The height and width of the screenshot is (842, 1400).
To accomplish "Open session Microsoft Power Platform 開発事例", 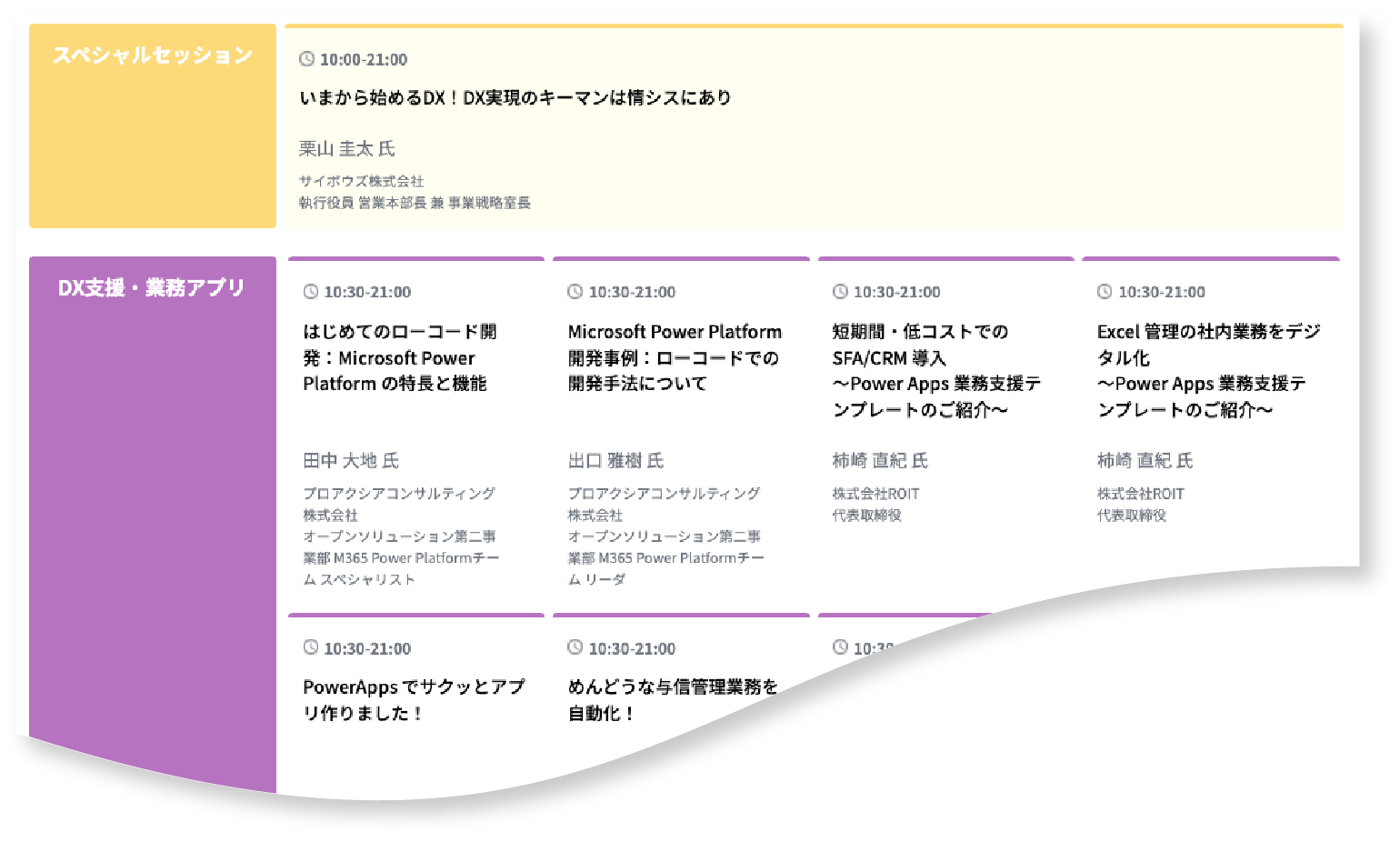I will point(675,357).
